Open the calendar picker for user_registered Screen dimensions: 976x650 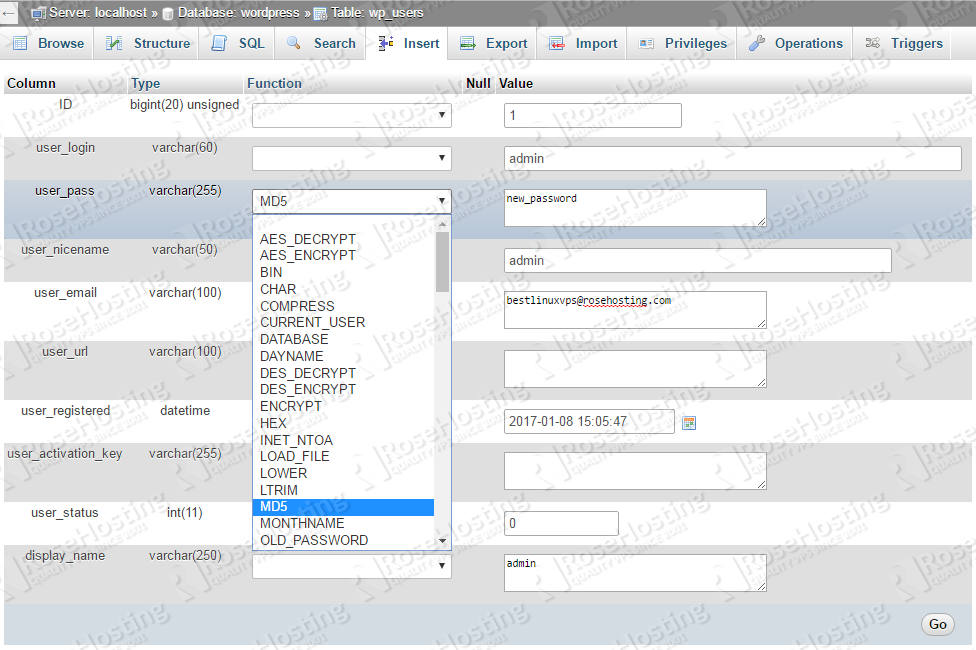pyautogui.click(x=689, y=423)
